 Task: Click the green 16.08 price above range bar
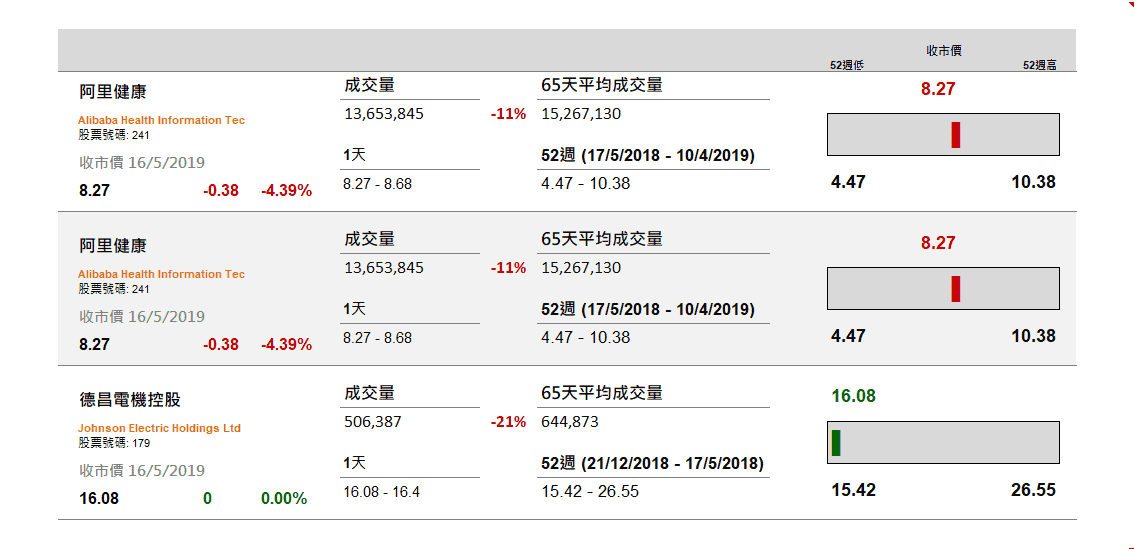853,396
